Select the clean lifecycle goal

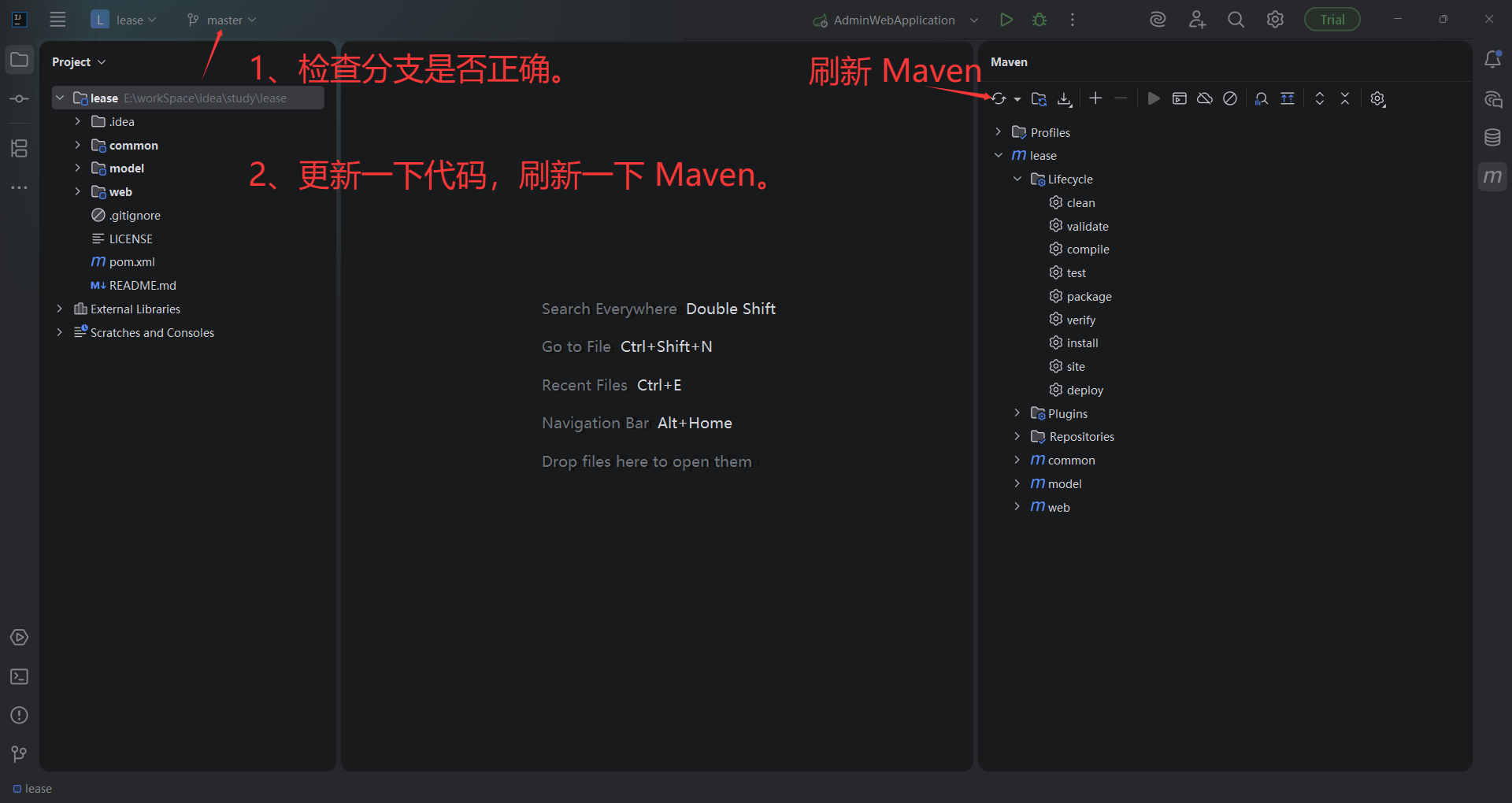click(x=1072, y=202)
